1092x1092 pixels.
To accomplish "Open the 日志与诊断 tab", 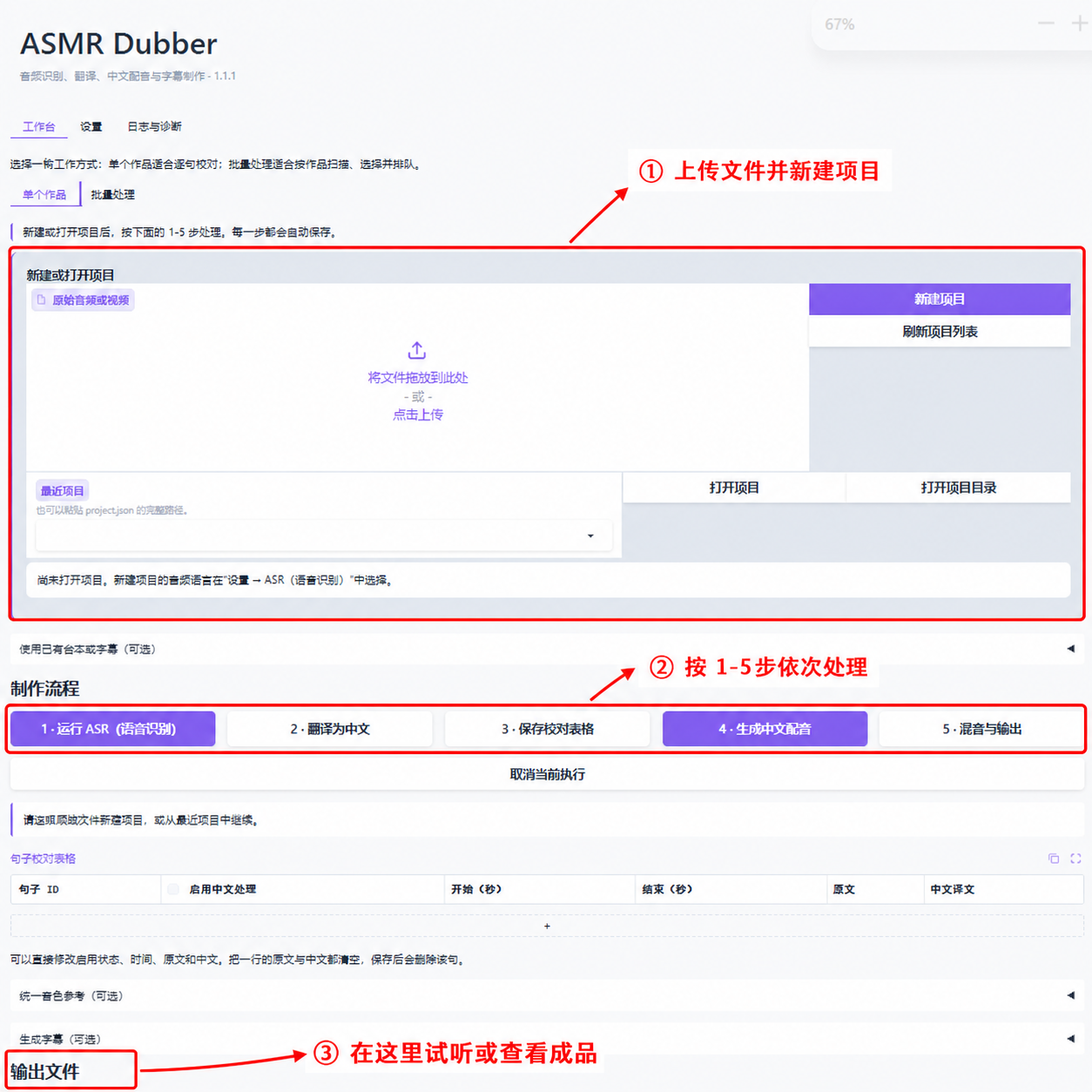I will click(x=154, y=126).
